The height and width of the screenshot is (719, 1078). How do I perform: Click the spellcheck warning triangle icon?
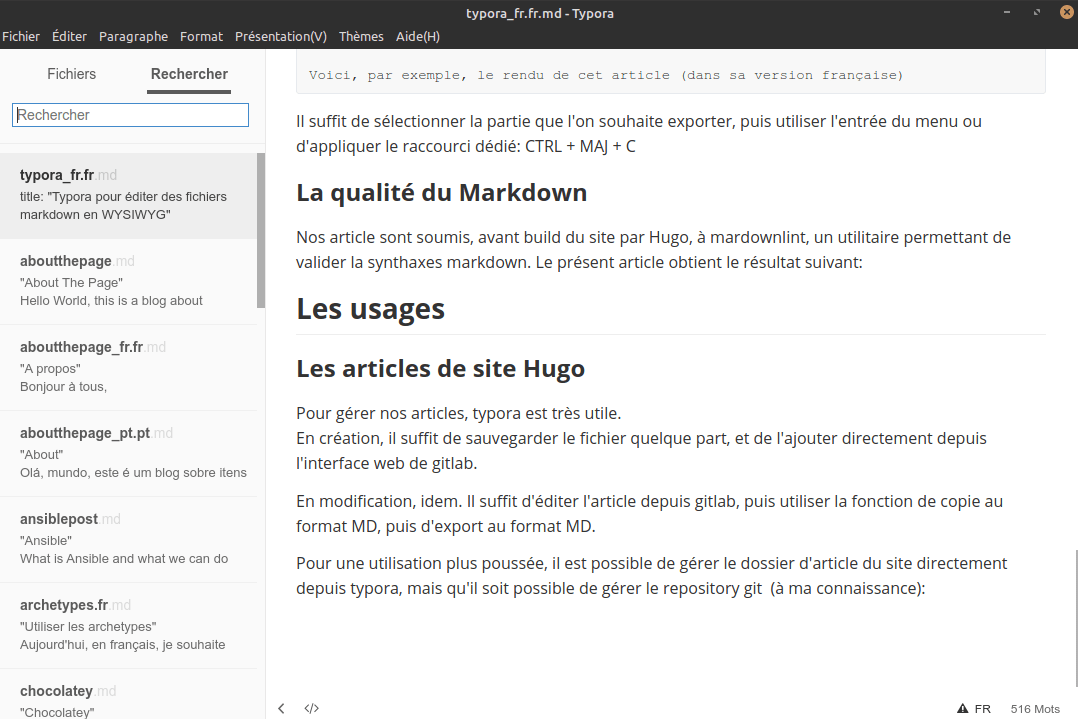[x=962, y=709]
